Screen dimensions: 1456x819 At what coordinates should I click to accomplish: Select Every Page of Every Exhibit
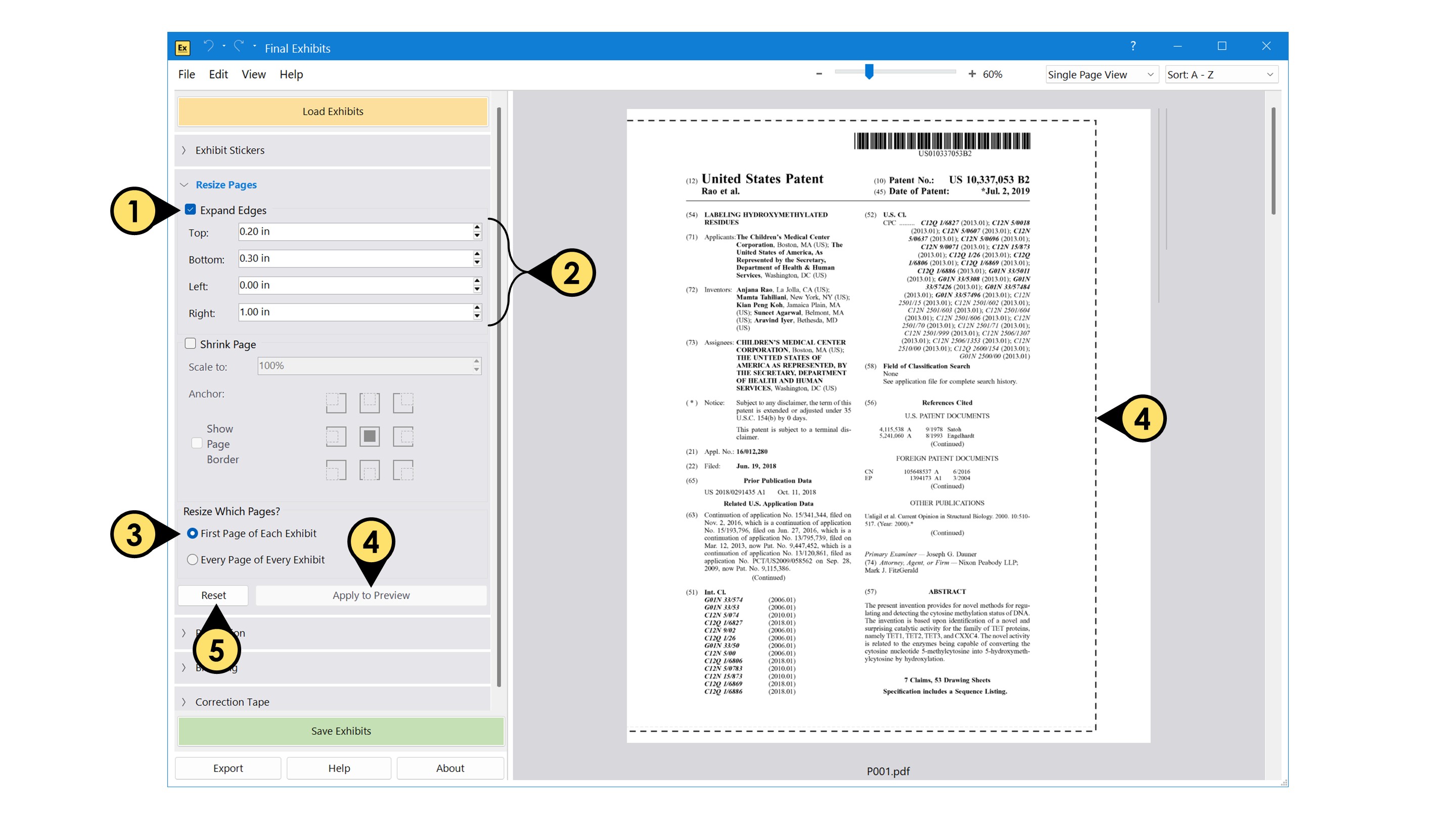tap(192, 560)
